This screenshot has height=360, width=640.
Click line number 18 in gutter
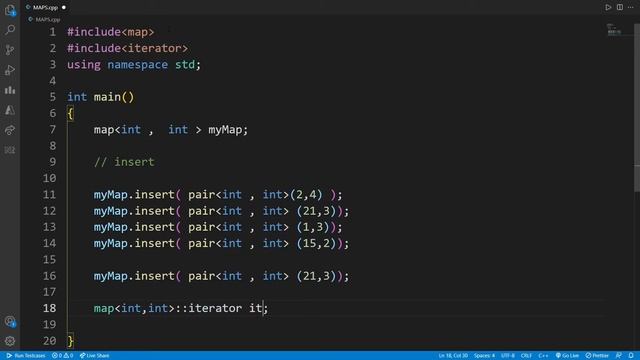click(x=49, y=308)
